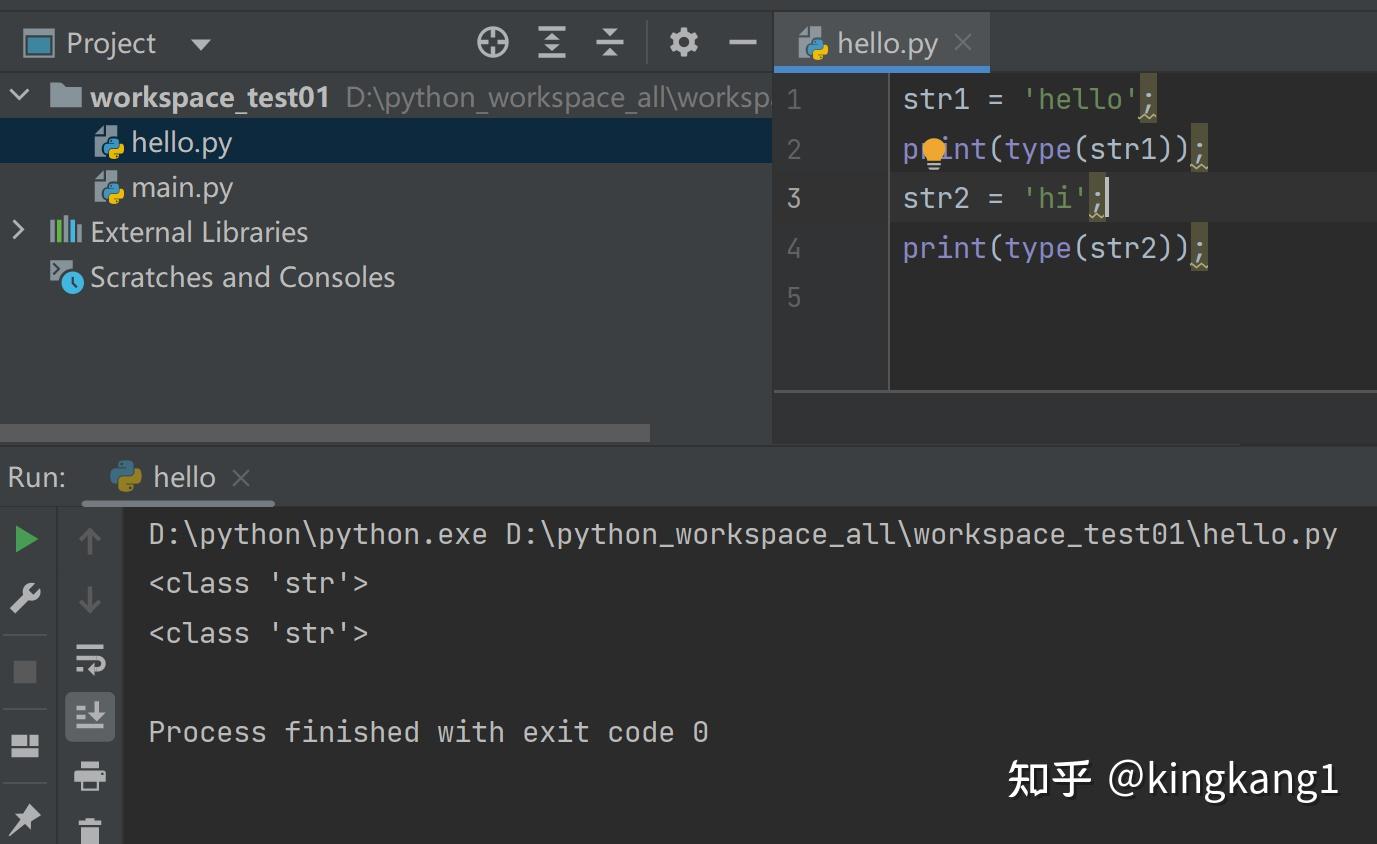Rerun the hello script with green run icon
The image size is (1377, 844).
pos(25,538)
